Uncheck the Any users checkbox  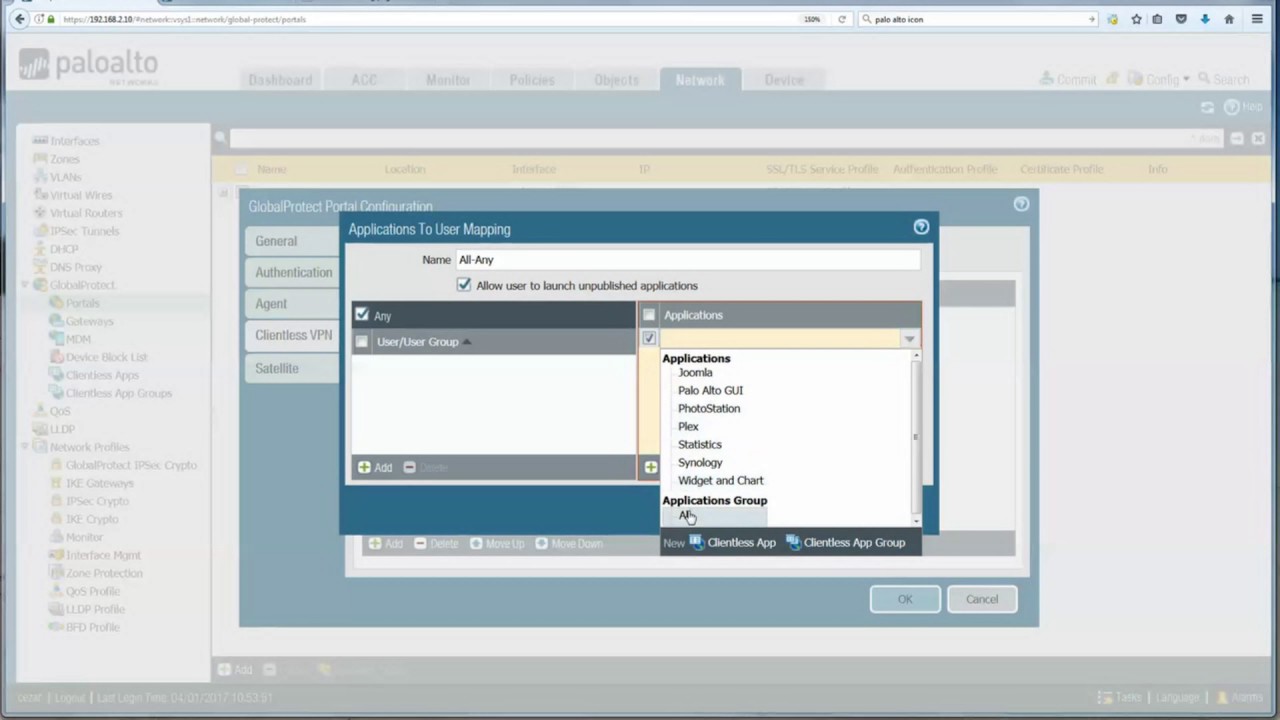(x=362, y=314)
